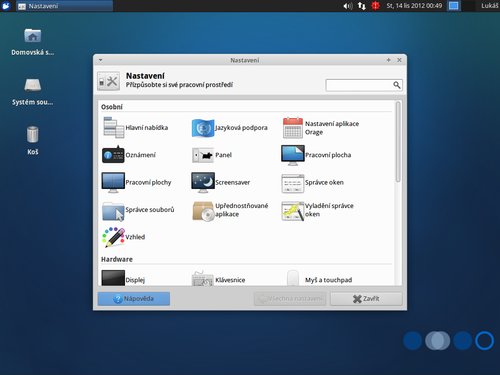This screenshot has height=375, width=500.
Task: Open Vzhled appearance pencil icon
Action: tap(113, 237)
